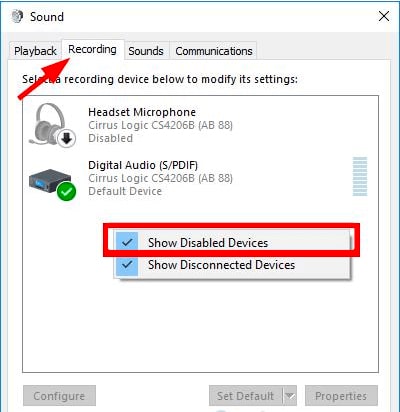Screen dimensions: 400x412
Task: Switch to the Playback tab
Action: coord(35,51)
